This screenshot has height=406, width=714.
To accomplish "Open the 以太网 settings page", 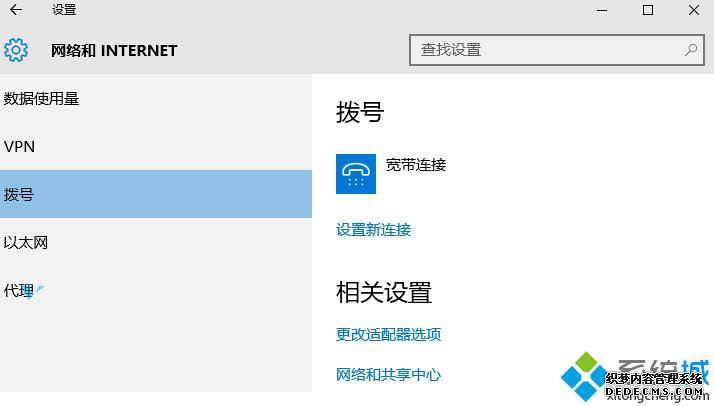I will pos(156,242).
